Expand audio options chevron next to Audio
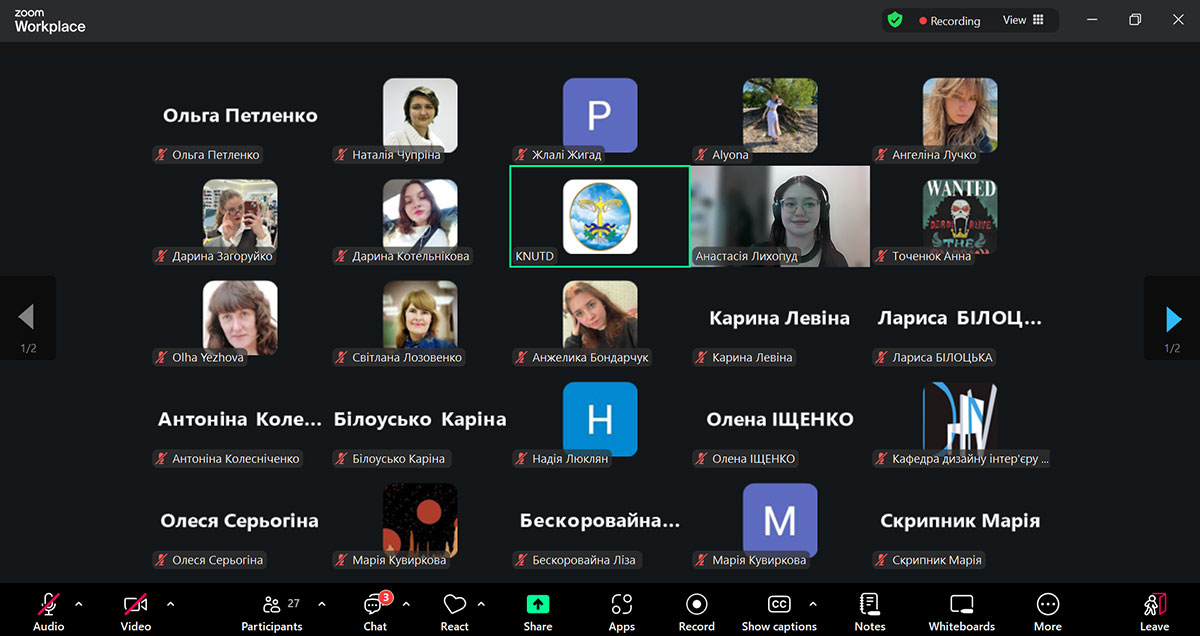 click(x=79, y=604)
